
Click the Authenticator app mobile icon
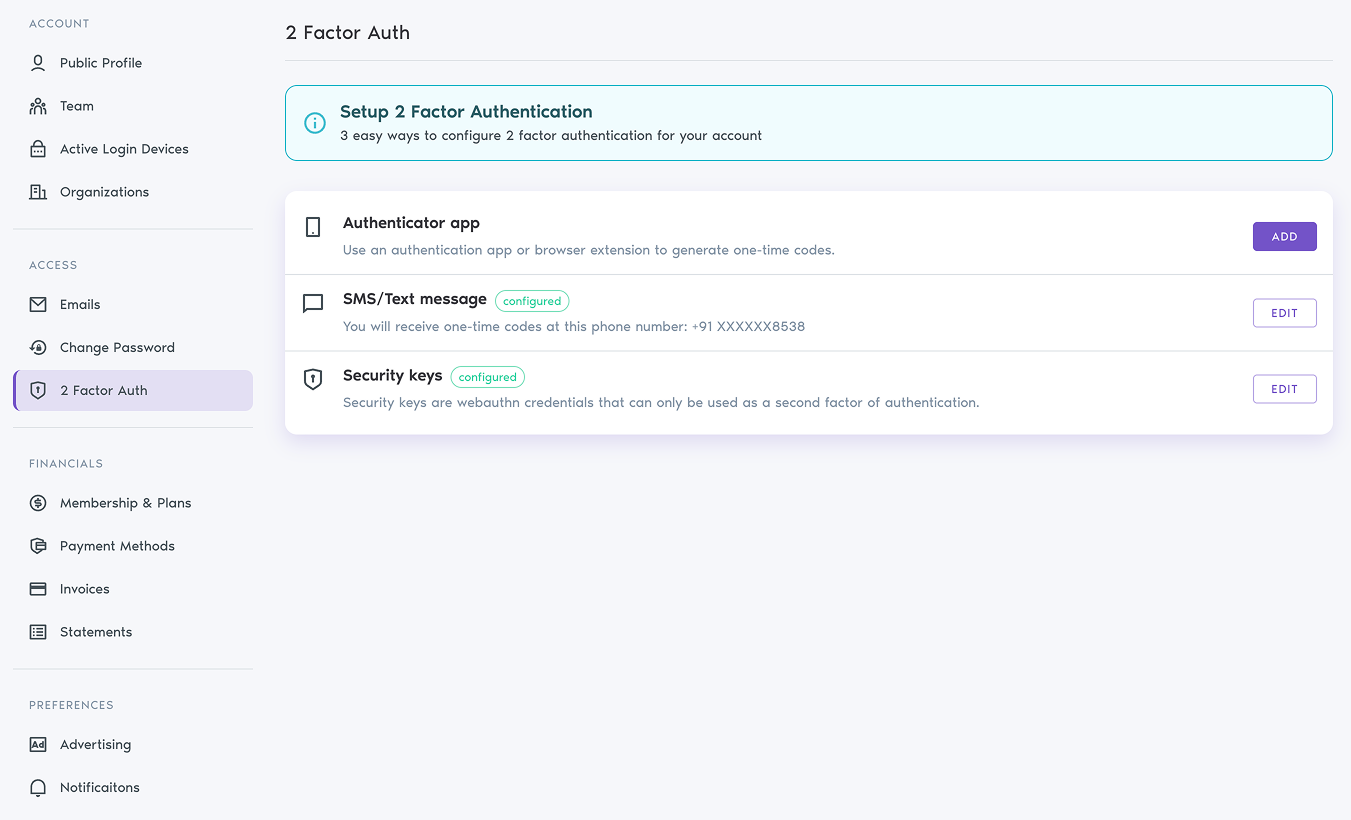click(313, 228)
